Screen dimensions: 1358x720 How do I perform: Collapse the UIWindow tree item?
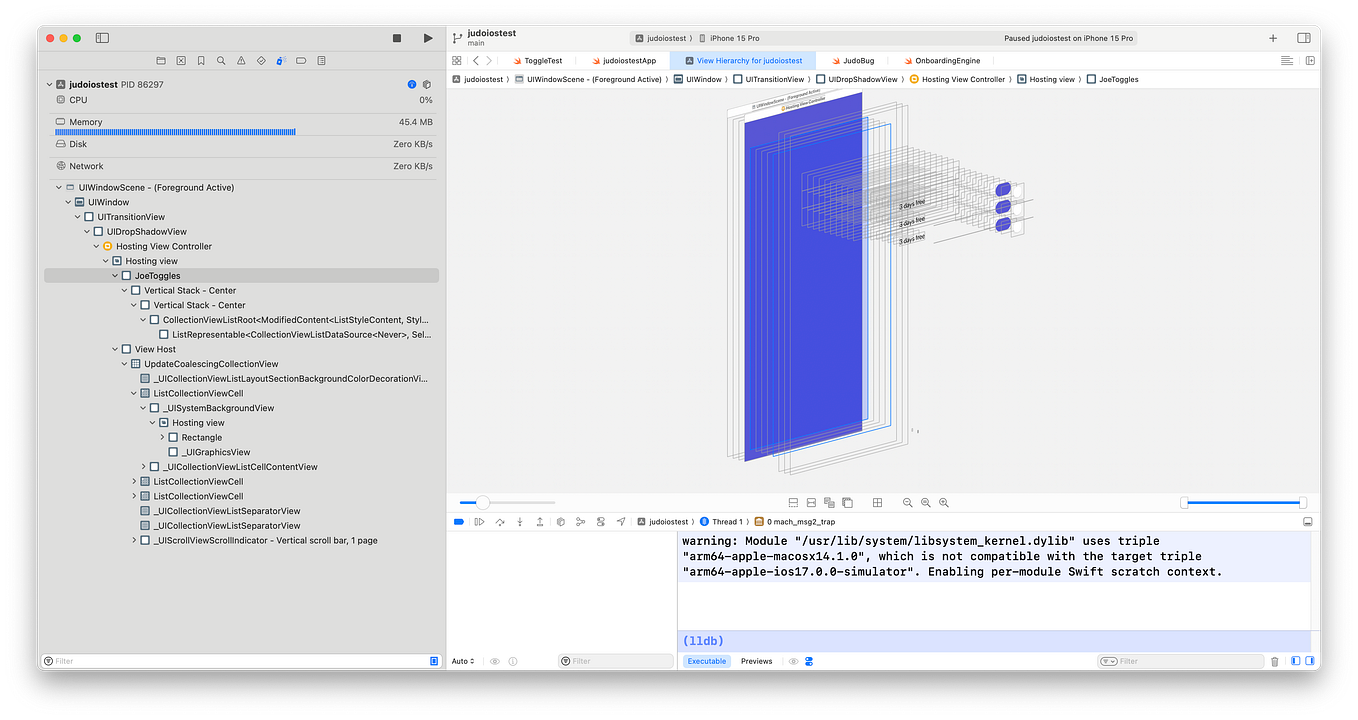(x=68, y=201)
